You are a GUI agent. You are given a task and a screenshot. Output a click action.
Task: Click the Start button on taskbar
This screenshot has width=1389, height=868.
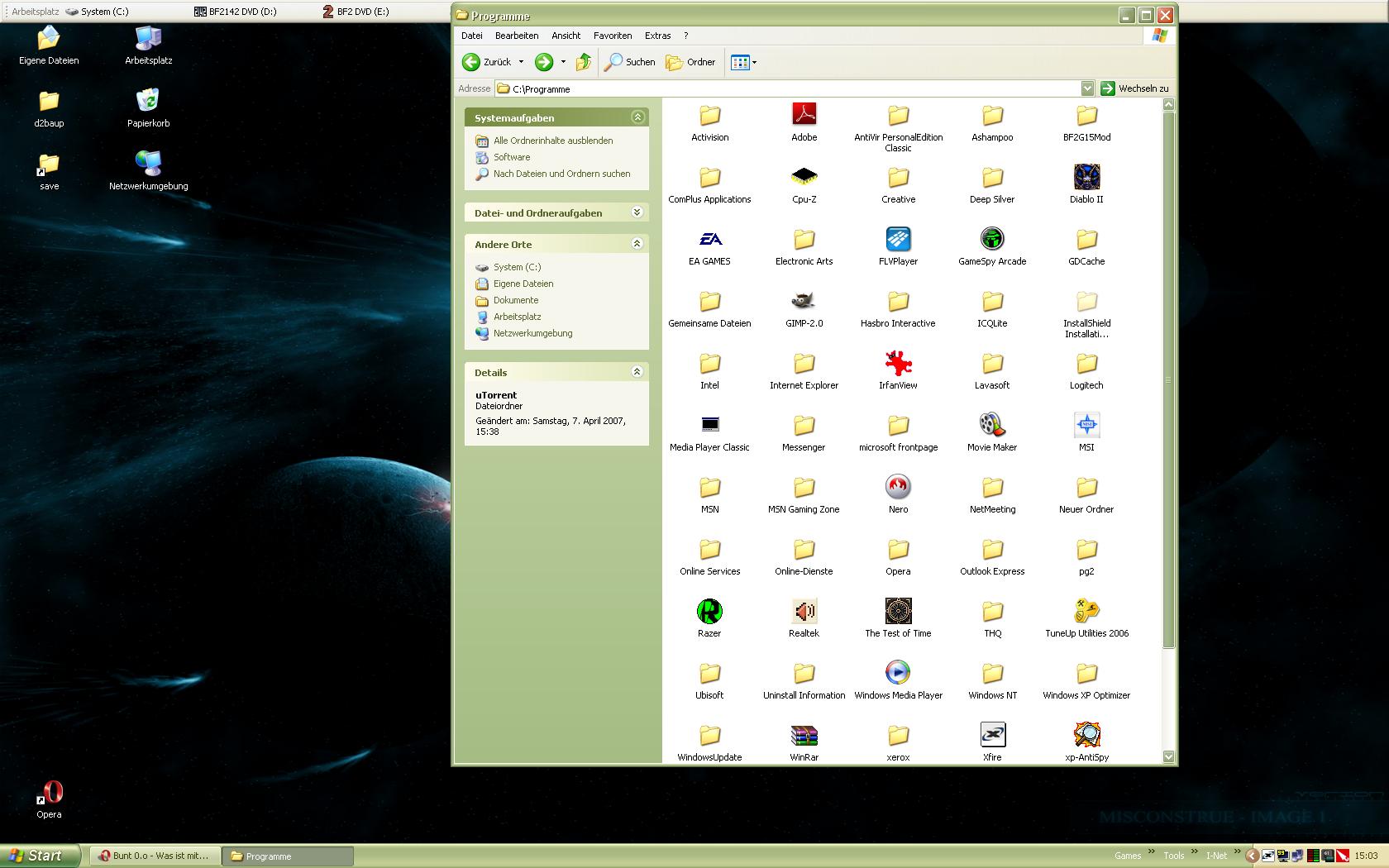point(40,856)
